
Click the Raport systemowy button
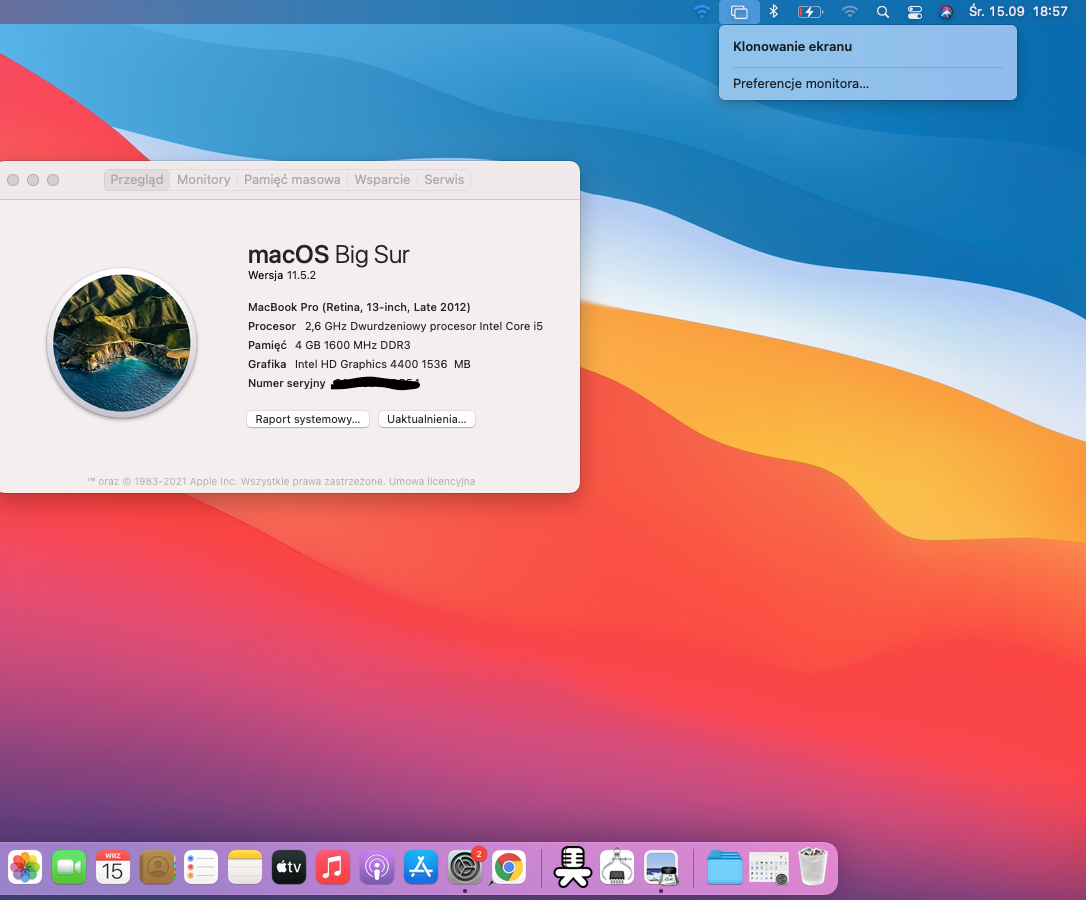pyautogui.click(x=307, y=419)
